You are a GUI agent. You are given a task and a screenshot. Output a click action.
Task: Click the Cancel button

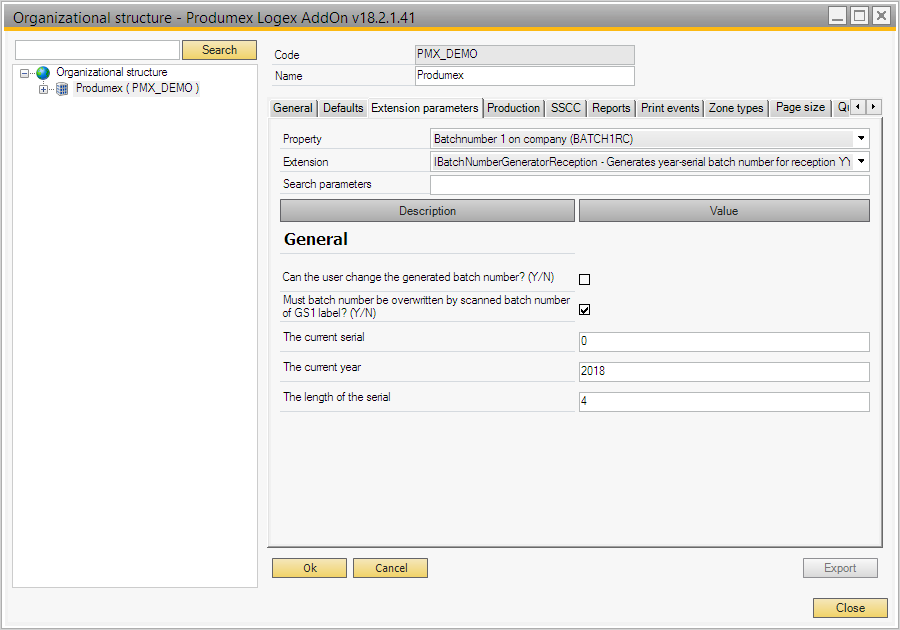pos(390,568)
